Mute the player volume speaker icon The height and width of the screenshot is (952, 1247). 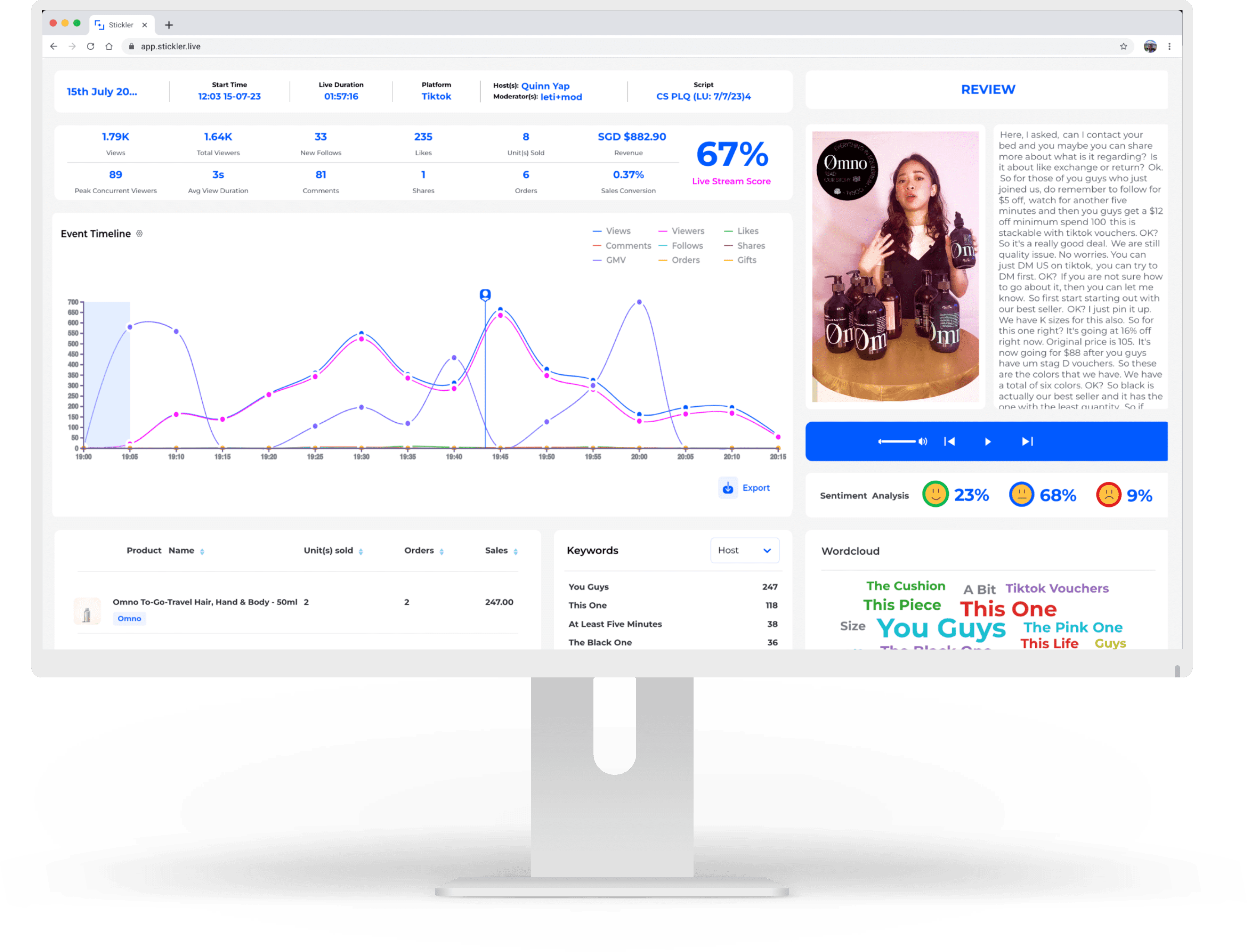pyautogui.click(x=923, y=441)
